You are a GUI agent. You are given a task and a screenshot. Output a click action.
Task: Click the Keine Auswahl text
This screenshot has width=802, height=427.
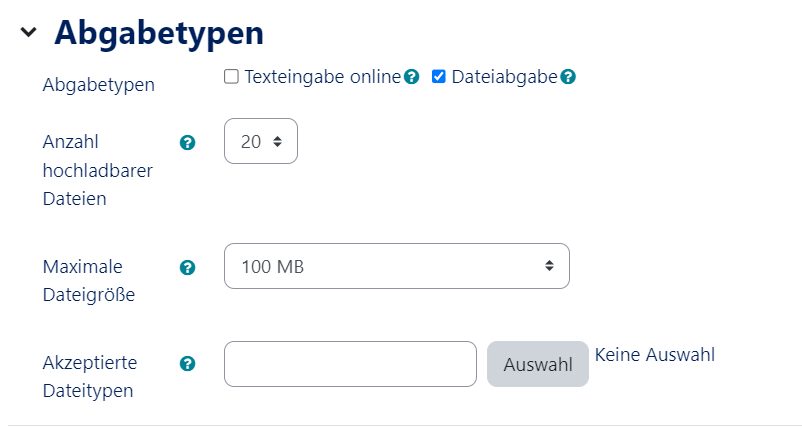coord(654,354)
